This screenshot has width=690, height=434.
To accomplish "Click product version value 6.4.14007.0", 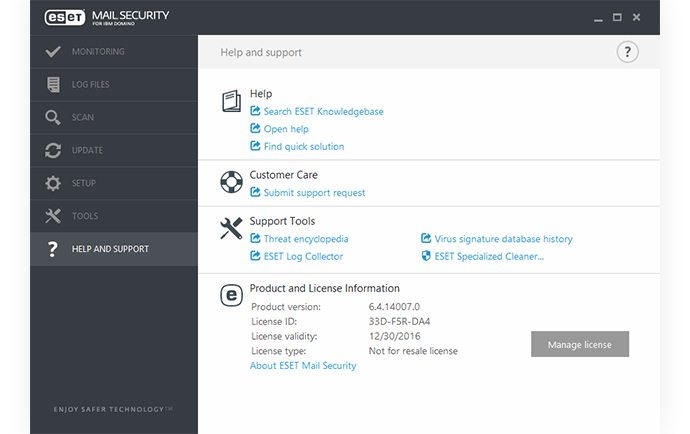I will [x=394, y=307].
